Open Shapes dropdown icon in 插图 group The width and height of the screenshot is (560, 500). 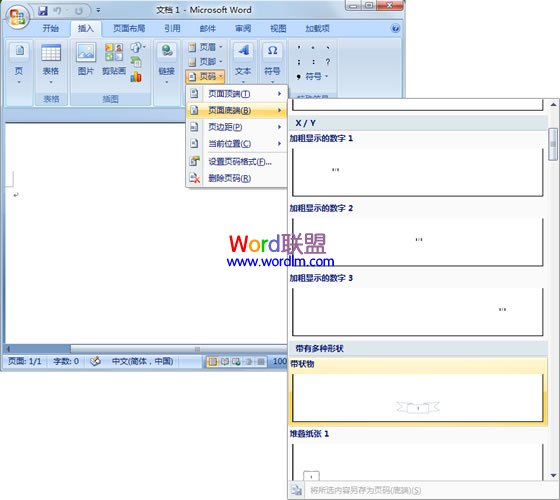[x=138, y=47]
